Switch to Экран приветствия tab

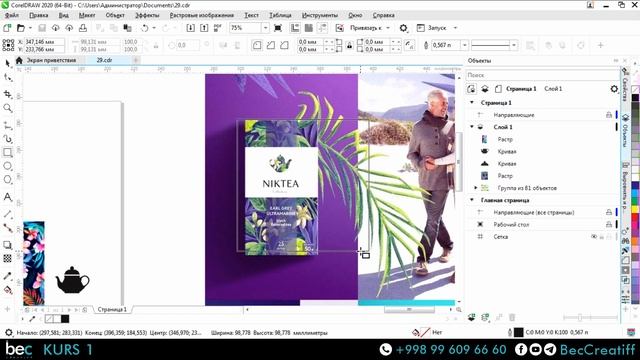click(51, 60)
